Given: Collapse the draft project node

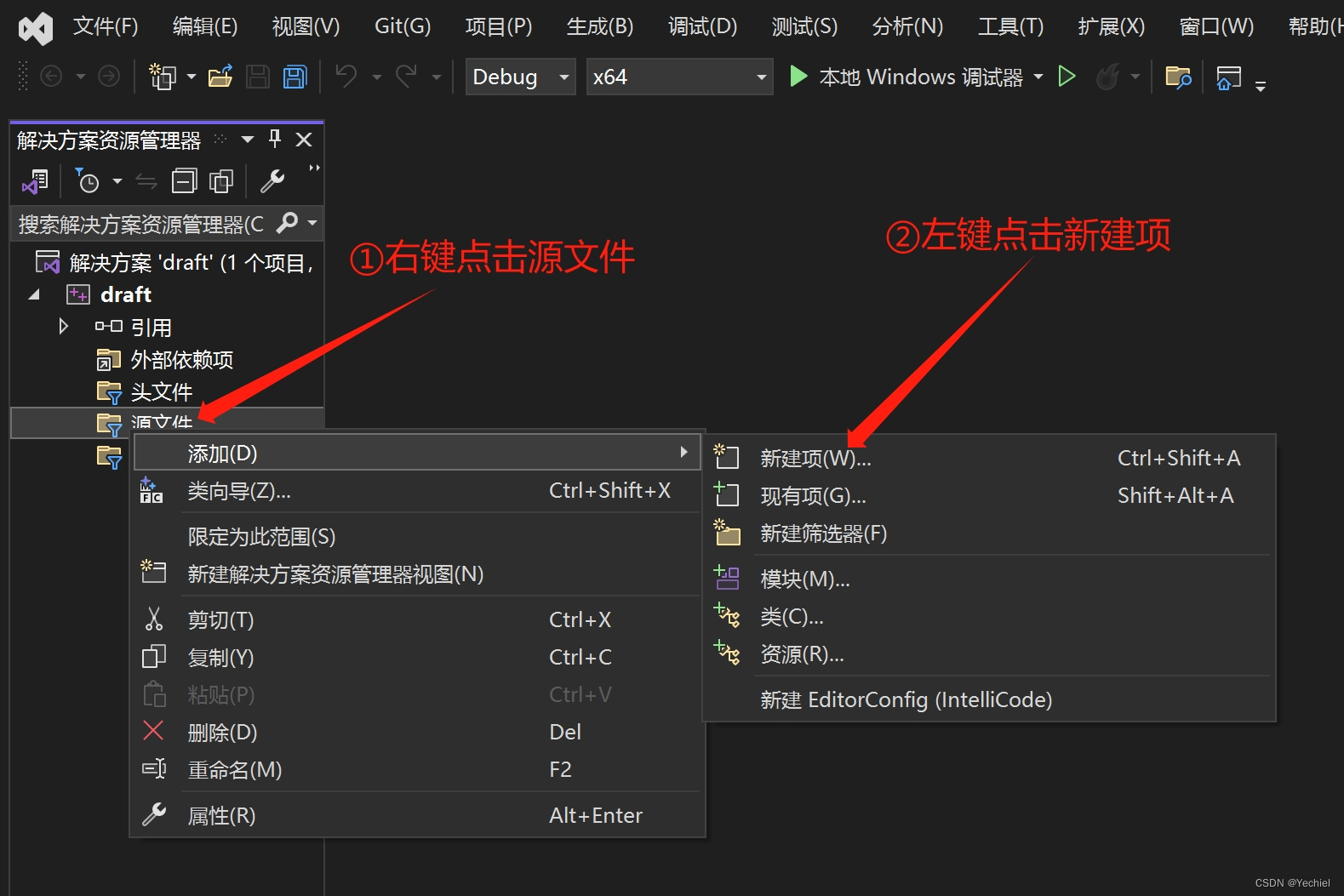Looking at the screenshot, I should pos(34,294).
